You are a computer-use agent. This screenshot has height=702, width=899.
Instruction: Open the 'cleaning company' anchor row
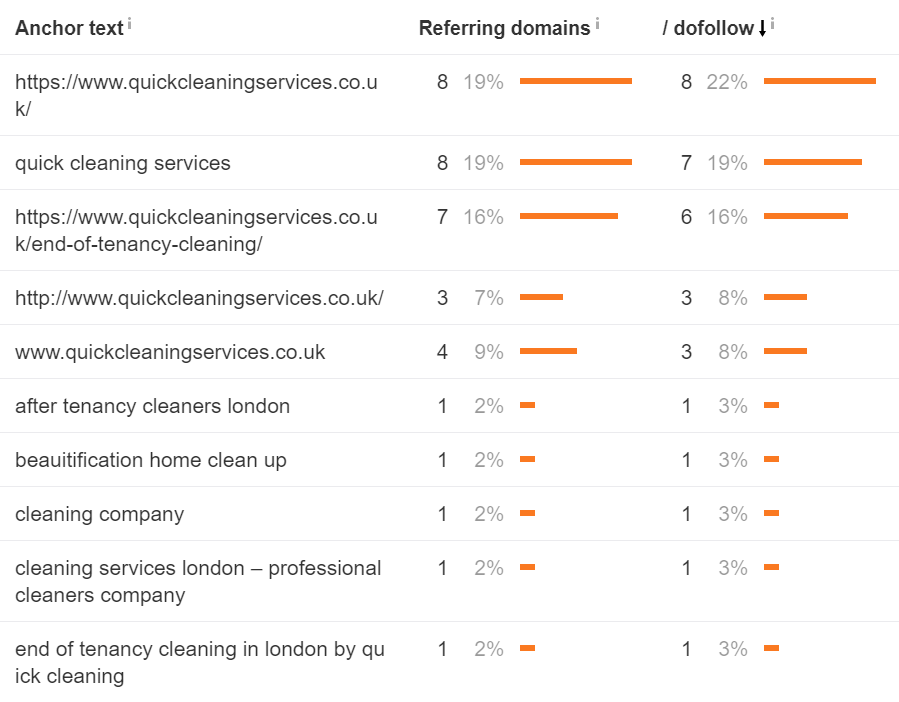click(x=99, y=514)
